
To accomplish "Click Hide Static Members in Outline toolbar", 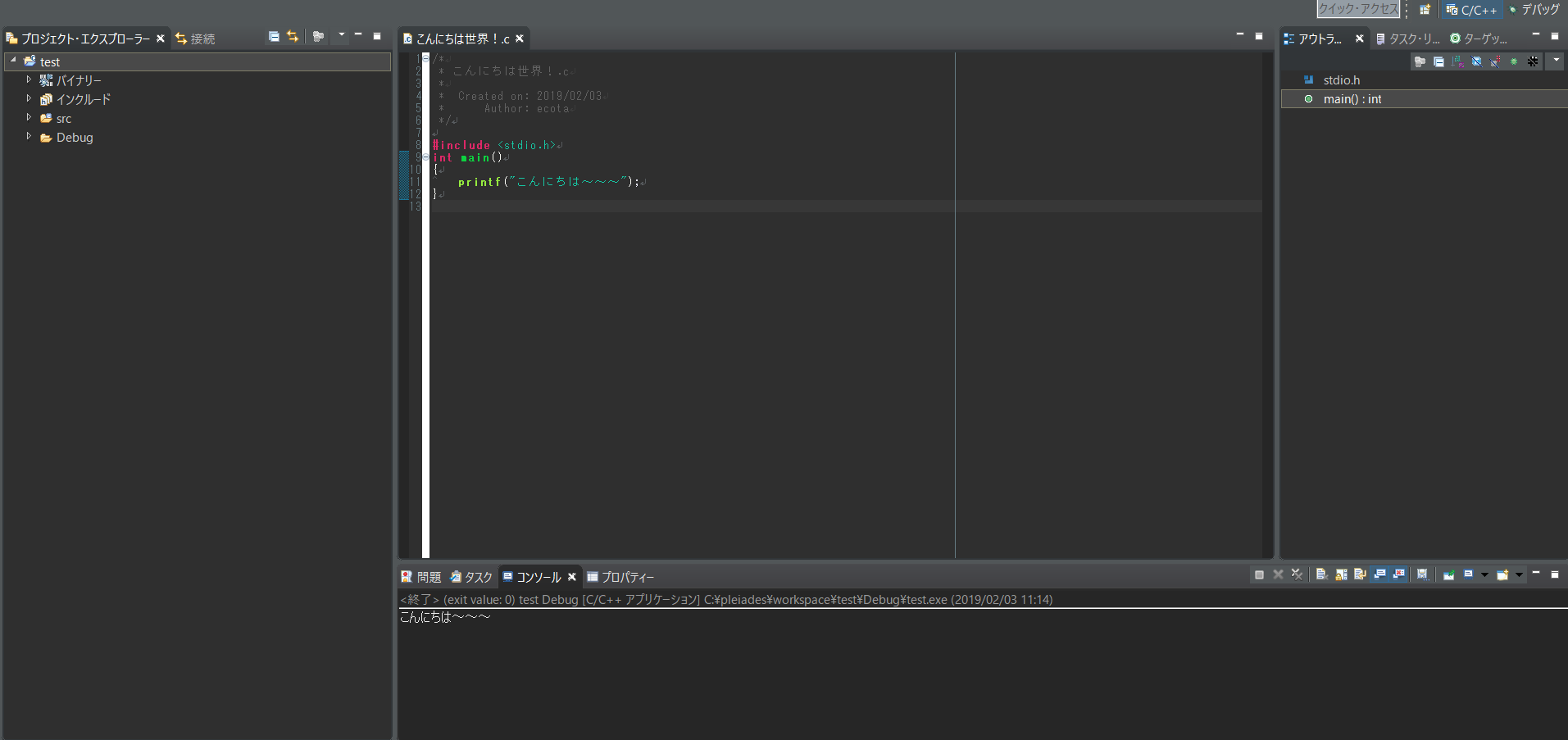I will (1494, 61).
